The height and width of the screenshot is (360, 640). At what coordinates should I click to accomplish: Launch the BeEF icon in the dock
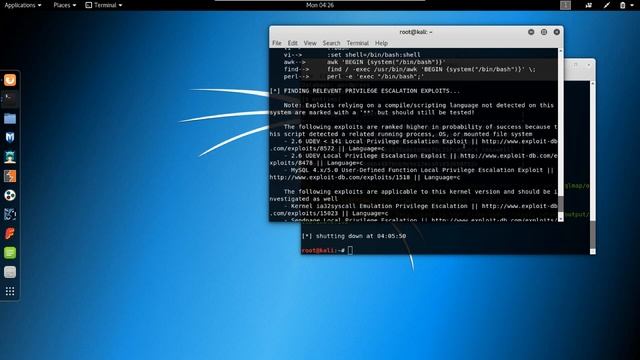[x=10, y=214]
